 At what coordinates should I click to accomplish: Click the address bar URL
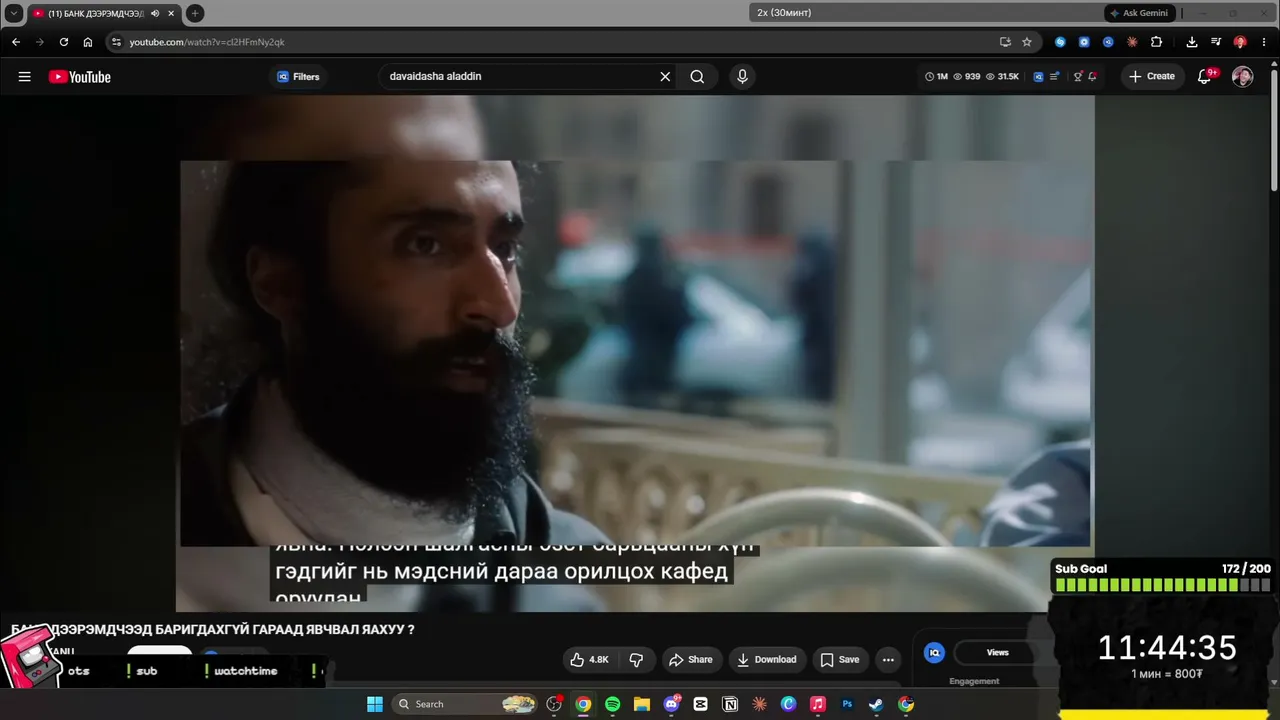tap(207, 42)
